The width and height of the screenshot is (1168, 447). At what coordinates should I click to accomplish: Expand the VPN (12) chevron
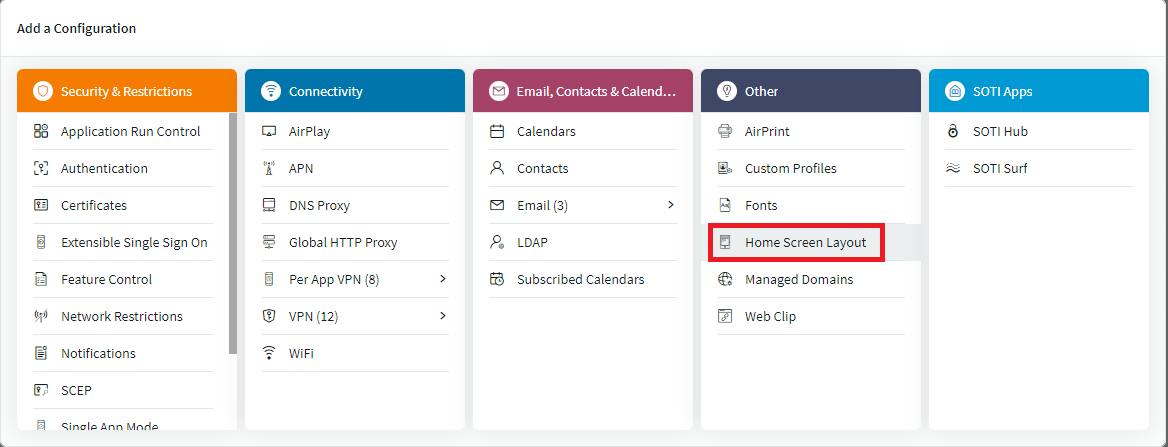point(442,316)
